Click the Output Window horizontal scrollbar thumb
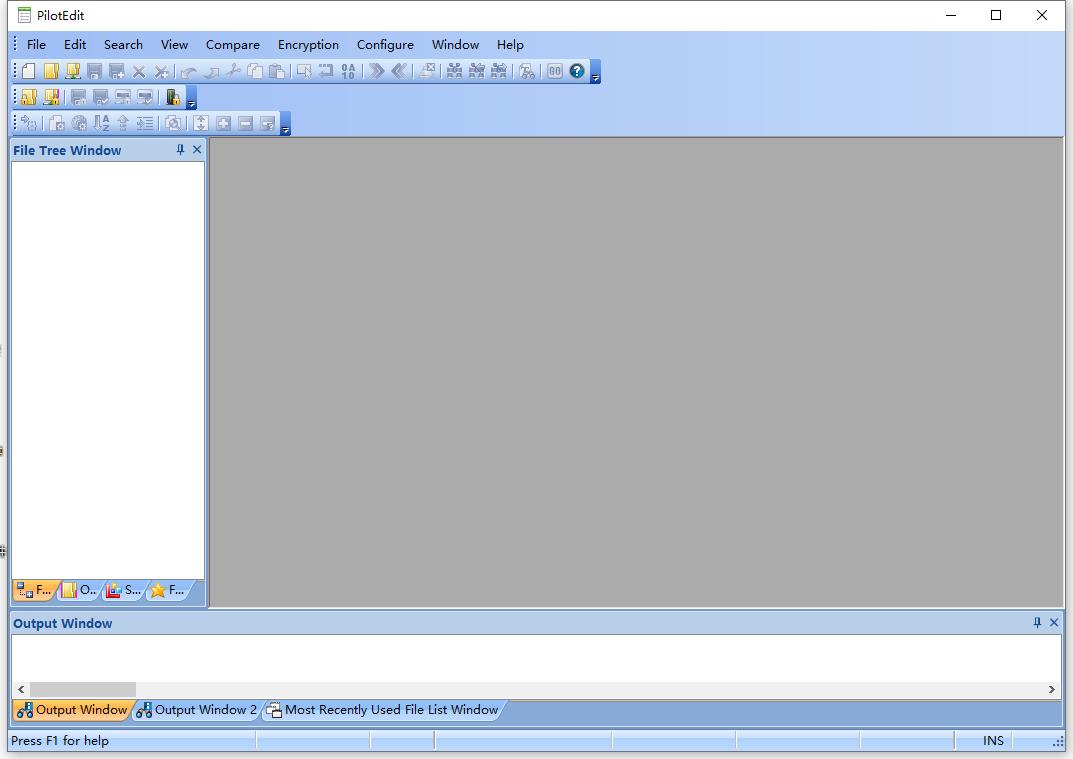 [83, 689]
